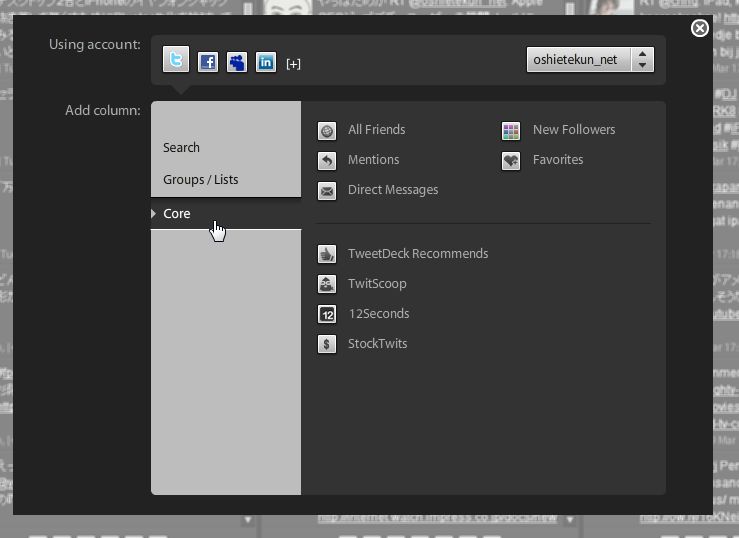This screenshot has height=538, width=739.
Task: Click the StockTwits dollar icon
Action: [327, 344]
